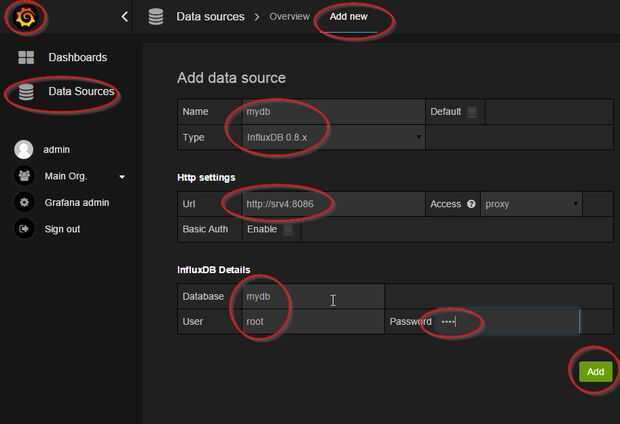Click the Url input field
This screenshot has width=620, height=424.
(333, 204)
